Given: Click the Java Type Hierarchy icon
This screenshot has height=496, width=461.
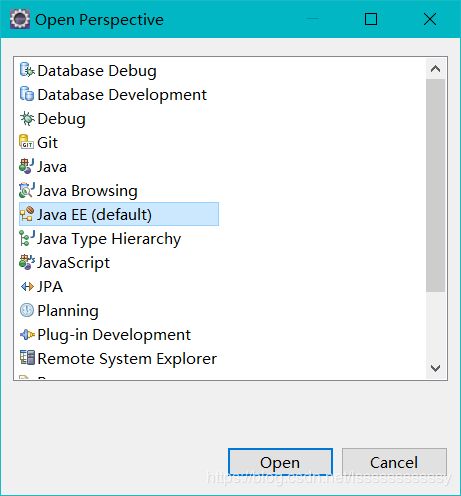Looking at the screenshot, I should pos(27,238).
